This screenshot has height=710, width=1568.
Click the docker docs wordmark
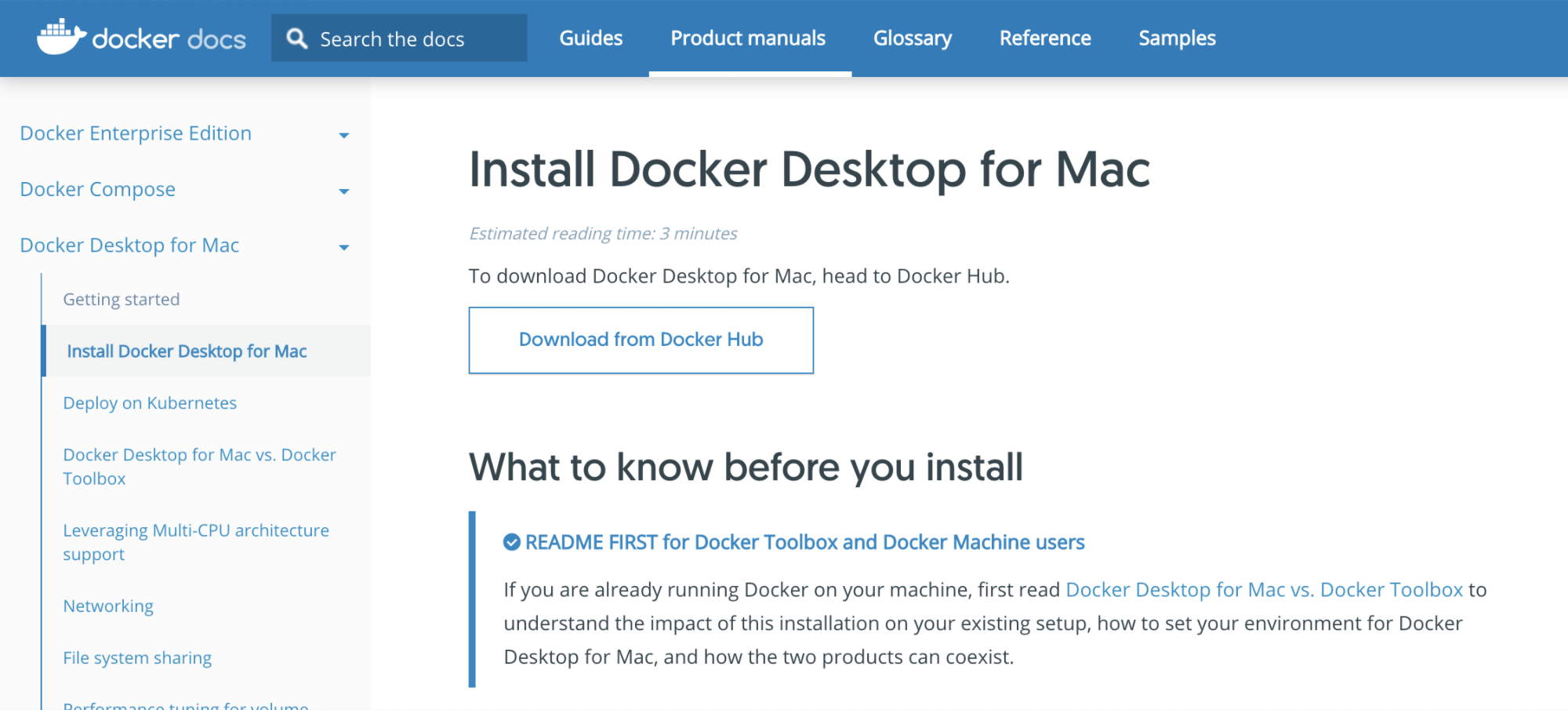169,38
